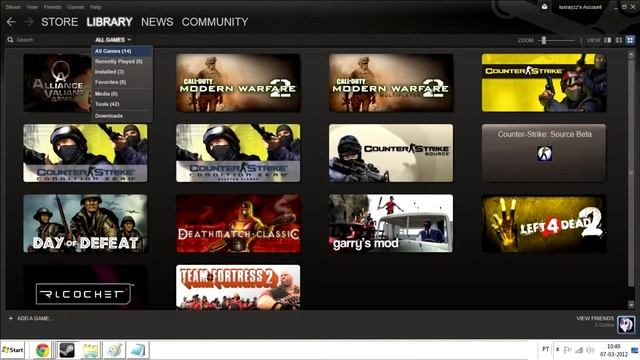The height and width of the screenshot is (360, 640).
Task: Open the file explorer taskbar icon
Action: (91, 350)
